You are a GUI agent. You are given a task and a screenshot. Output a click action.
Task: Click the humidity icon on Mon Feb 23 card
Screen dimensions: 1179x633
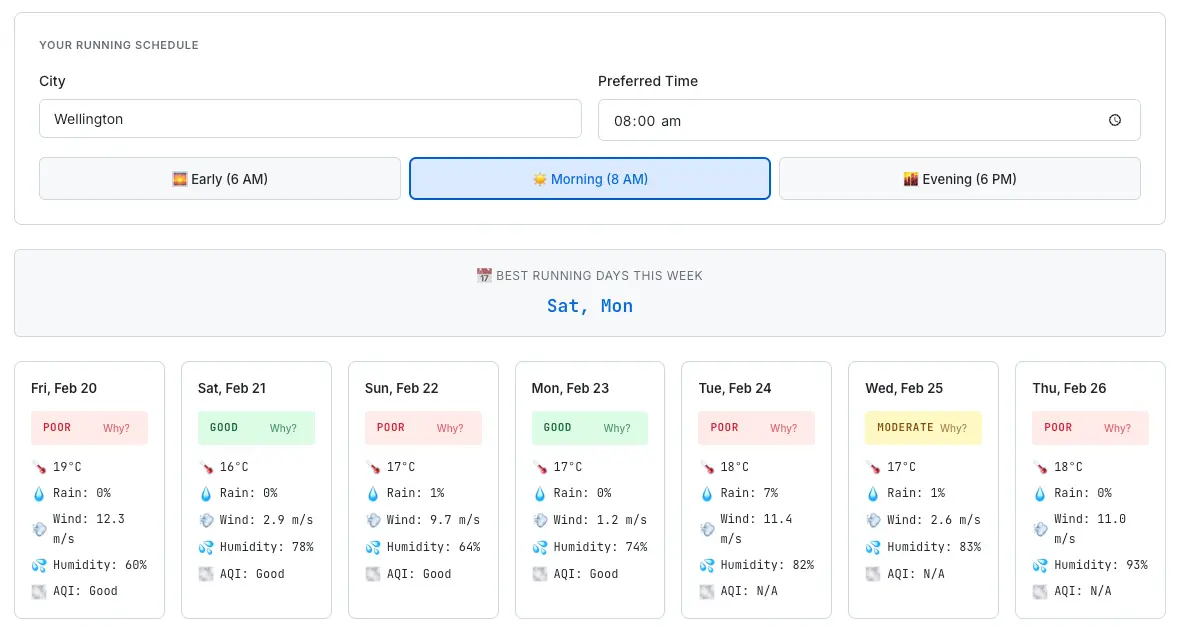tap(540, 547)
